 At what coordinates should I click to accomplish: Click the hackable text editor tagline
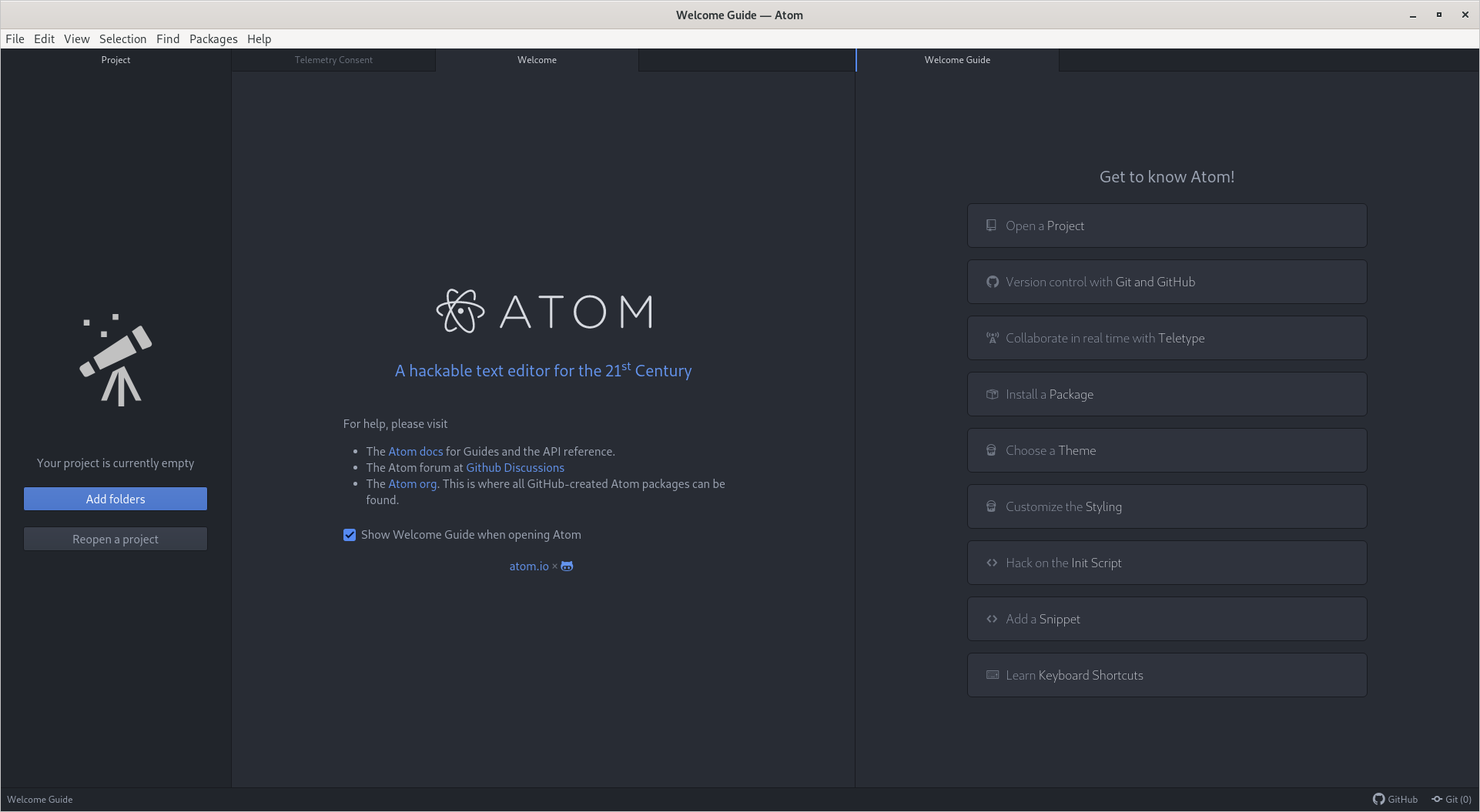point(543,370)
